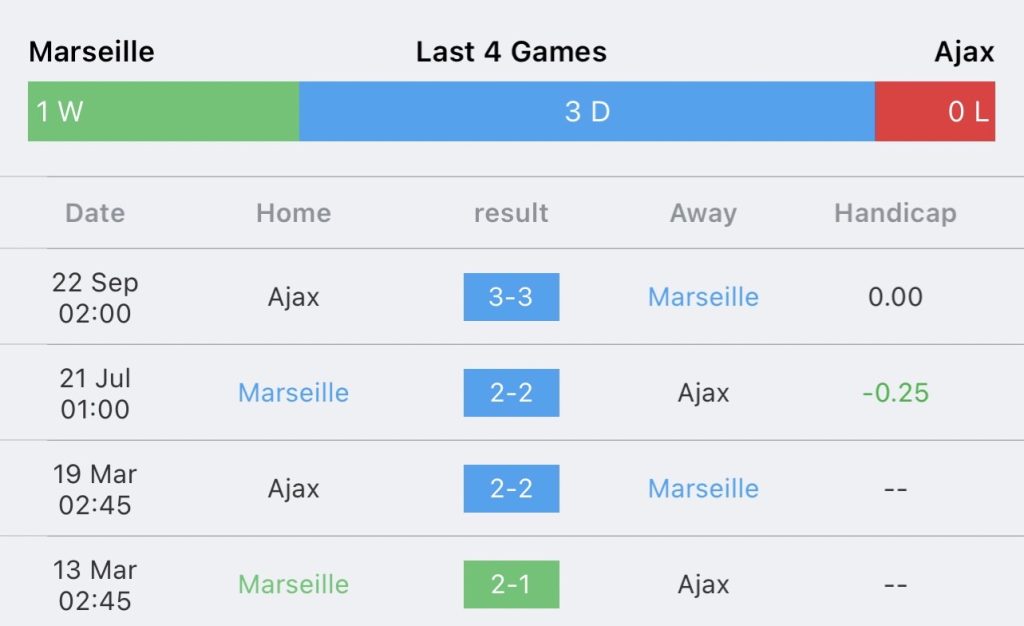The width and height of the screenshot is (1024, 626).
Task: Click Marseille home link in 21 Jul row
Action: click(293, 392)
